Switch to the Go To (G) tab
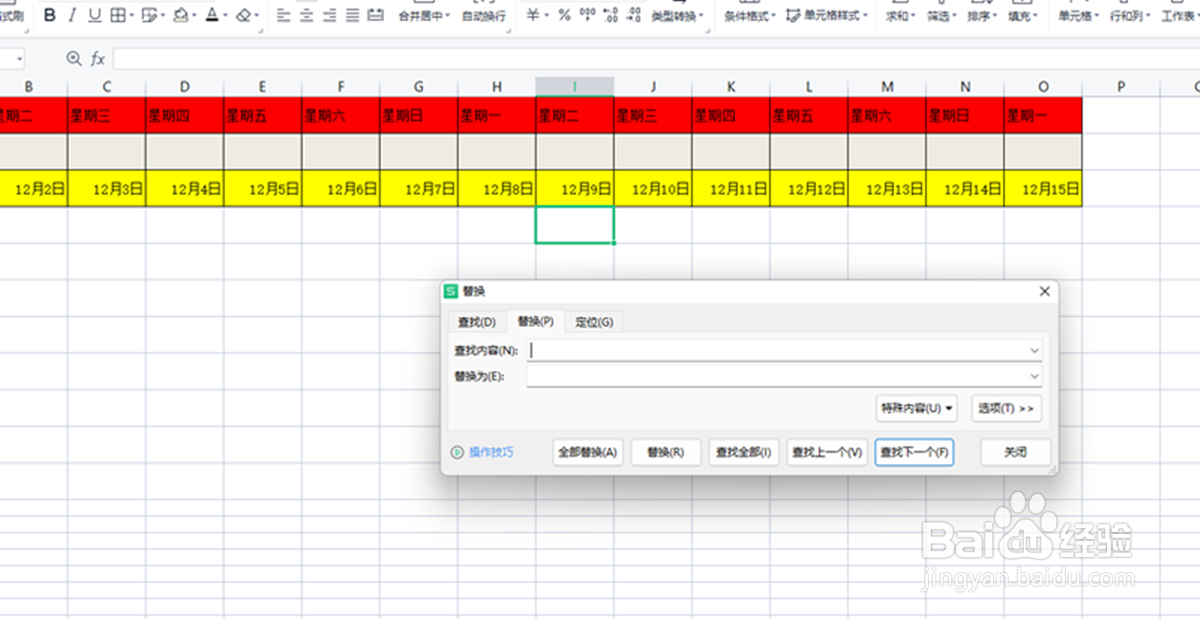Viewport: 1200px width, 619px height. [594, 321]
